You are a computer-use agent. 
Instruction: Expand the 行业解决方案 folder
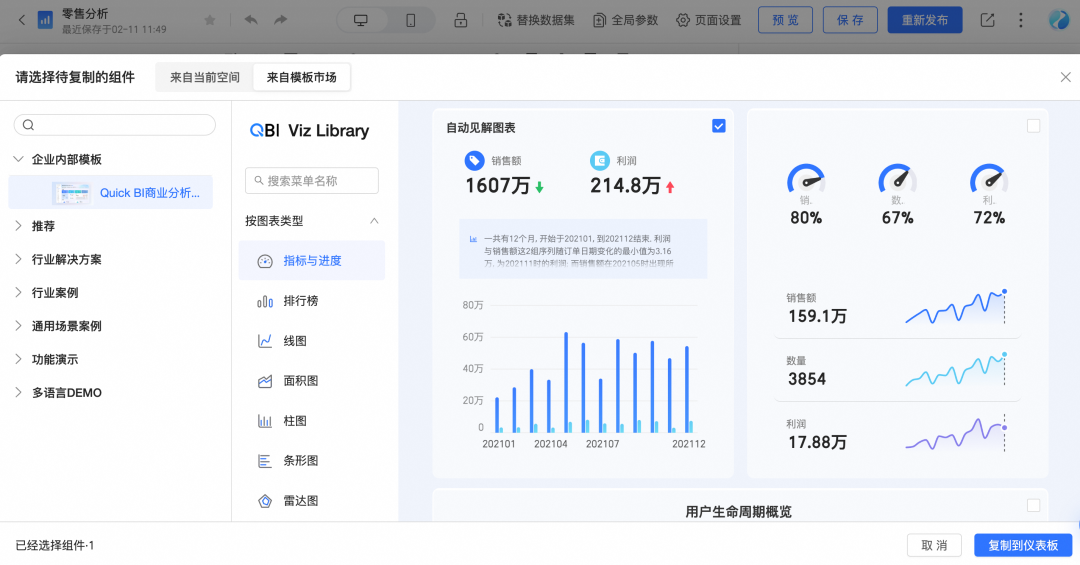(x=19, y=259)
